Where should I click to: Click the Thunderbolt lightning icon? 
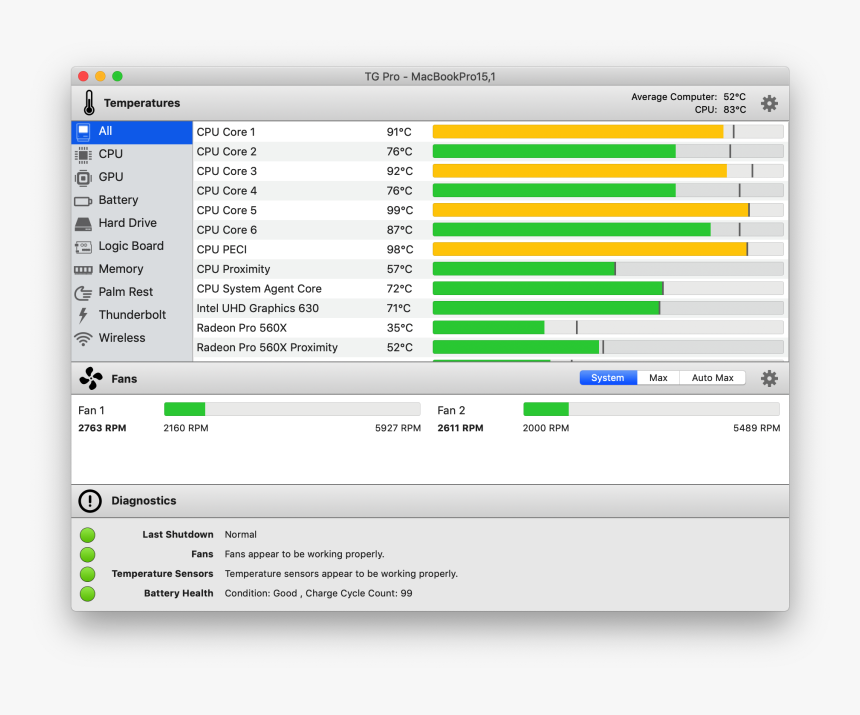[83, 315]
